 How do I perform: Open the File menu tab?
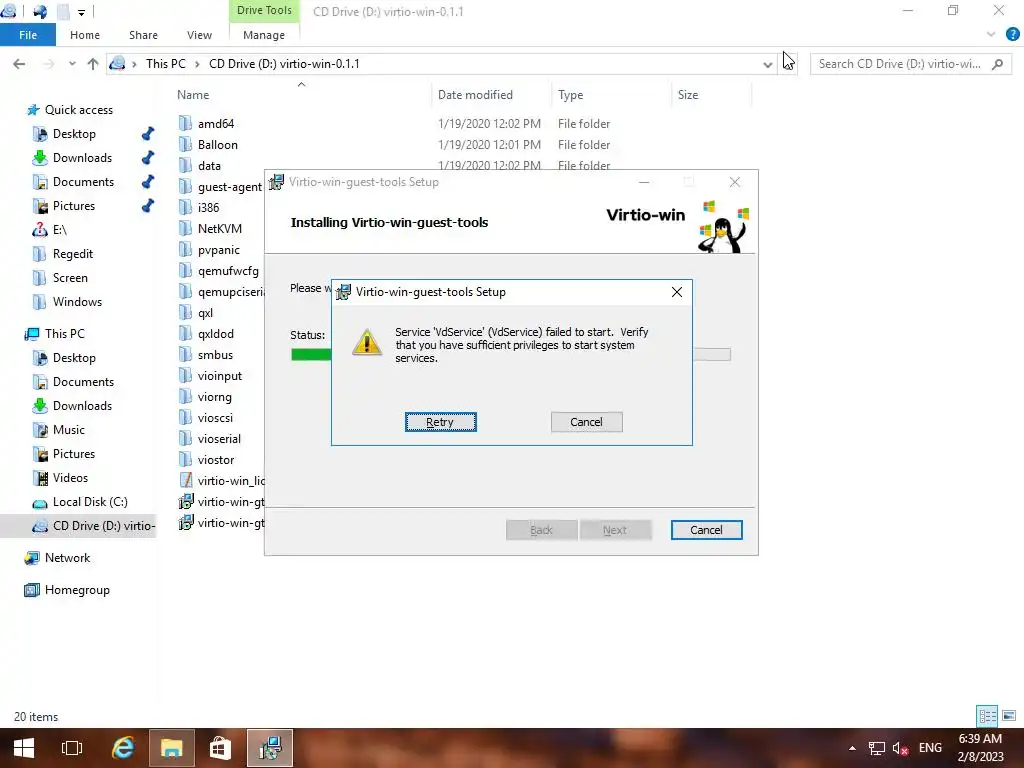(x=27, y=35)
